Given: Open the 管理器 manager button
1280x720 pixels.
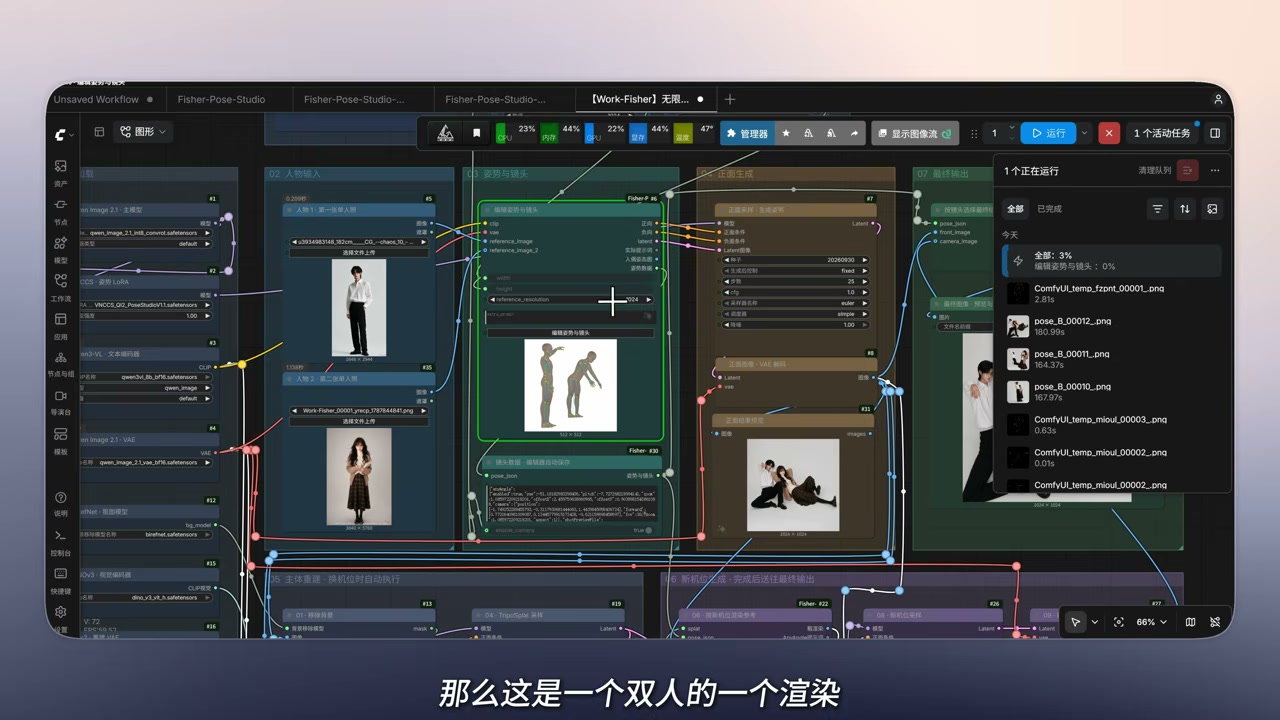Looking at the screenshot, I should coord(747,133).
